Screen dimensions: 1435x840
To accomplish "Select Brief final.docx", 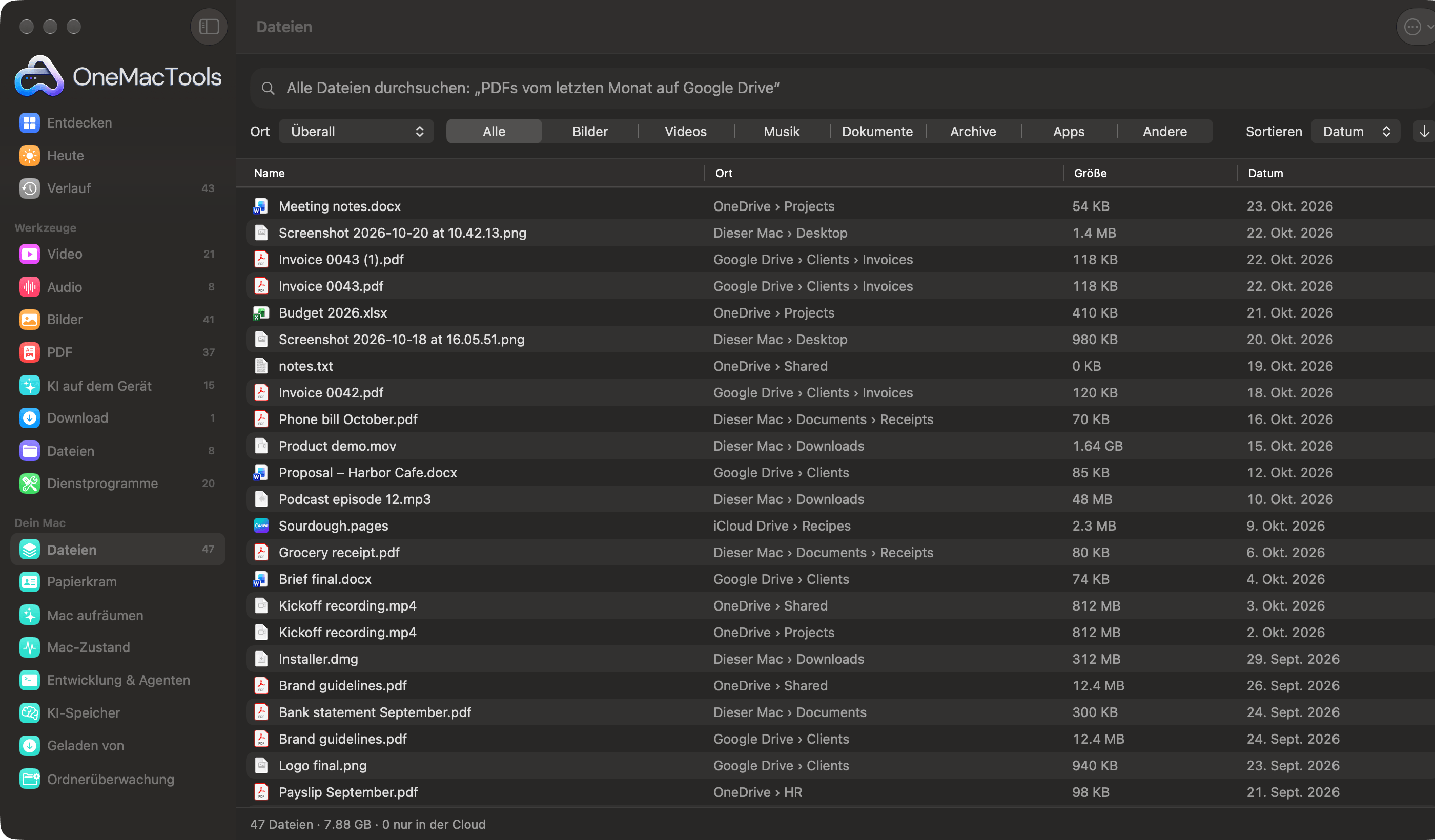I will (x=840, y=579).
